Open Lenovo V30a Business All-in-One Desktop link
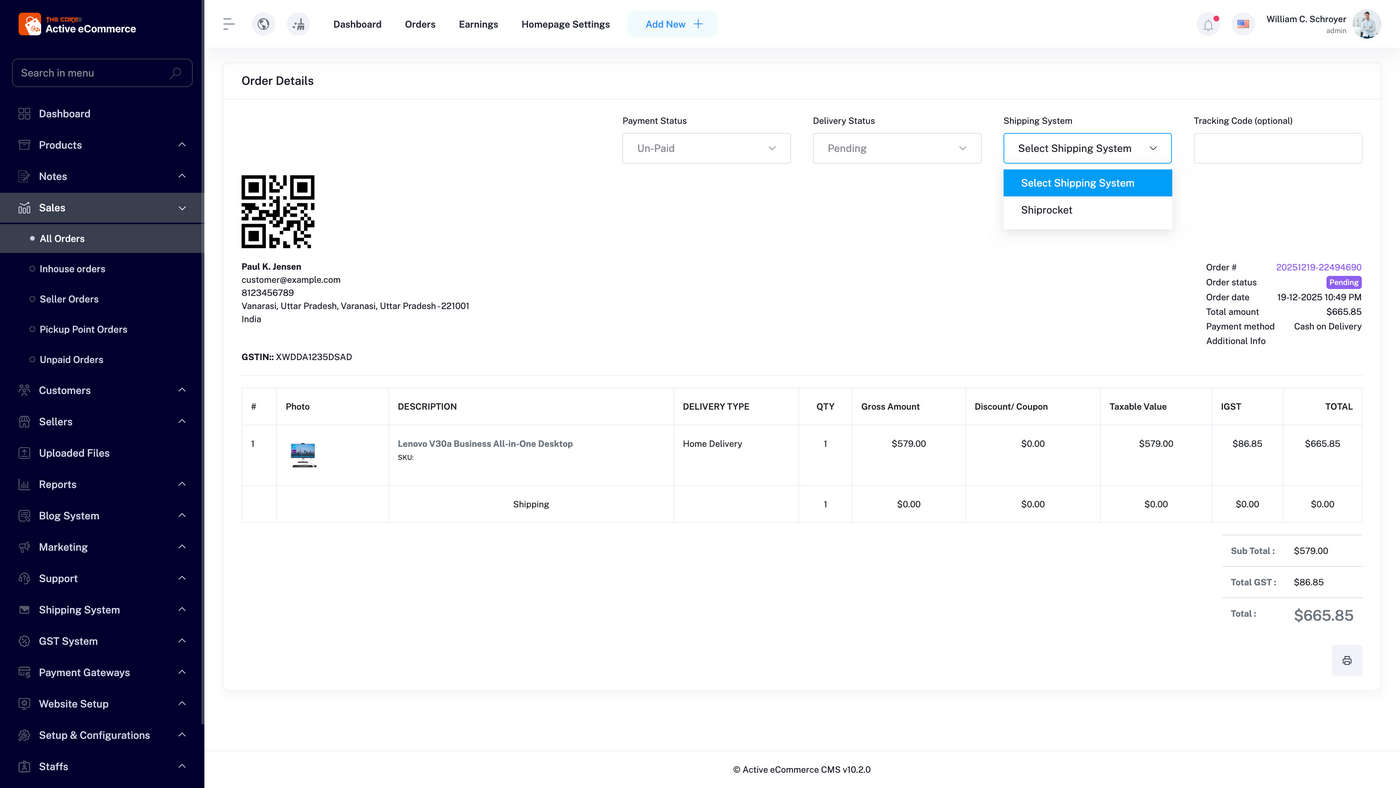The width and height of the screenshot is (1400, 788). [x=485, y=443]
